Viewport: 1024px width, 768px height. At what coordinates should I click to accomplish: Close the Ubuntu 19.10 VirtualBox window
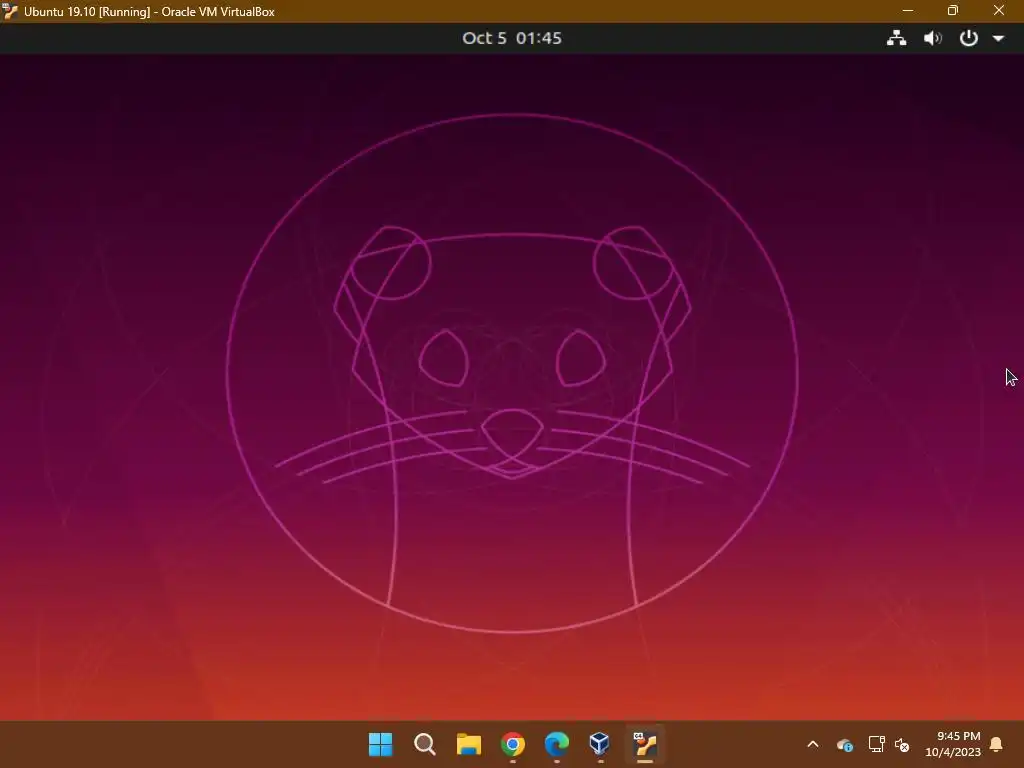[999, 10]
